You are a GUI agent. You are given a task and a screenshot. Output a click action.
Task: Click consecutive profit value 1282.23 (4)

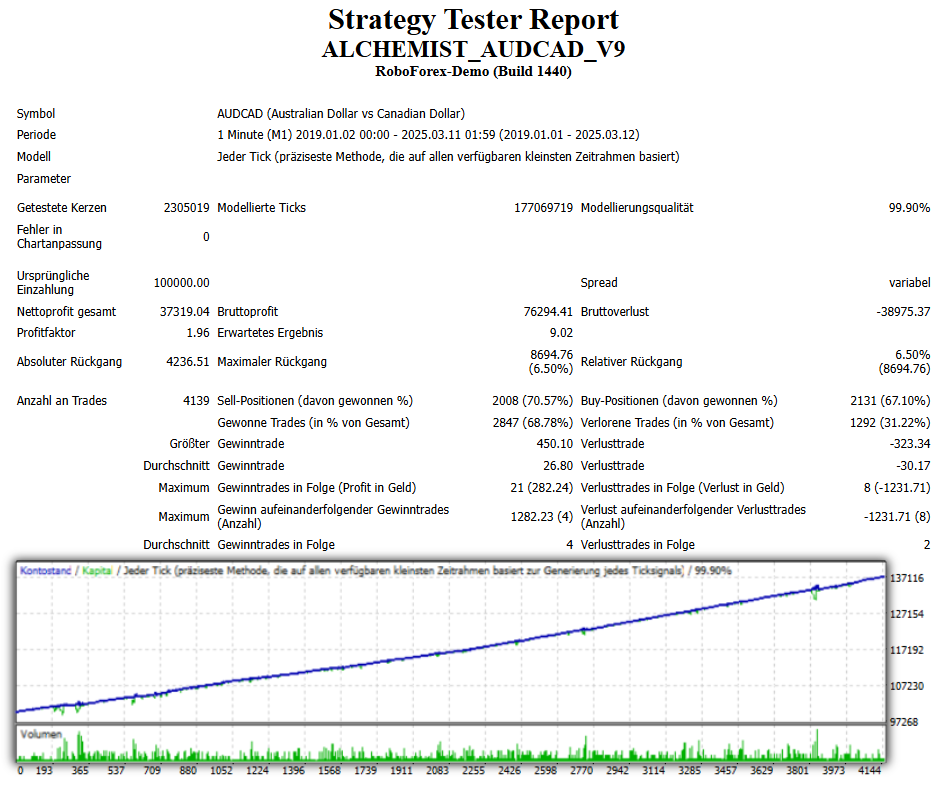[541, 517]
